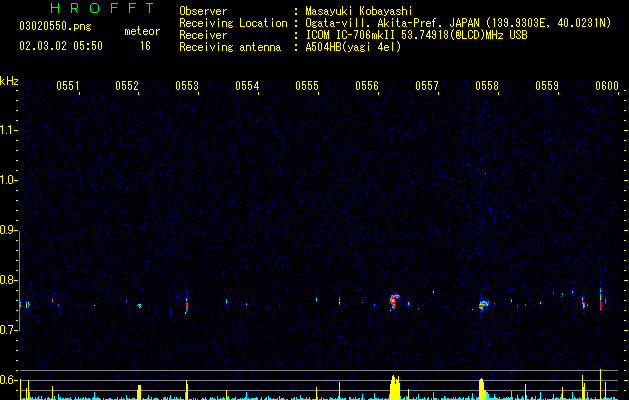
Task: Click the circular meteor echo near 0558
Action: click(483, 305)
